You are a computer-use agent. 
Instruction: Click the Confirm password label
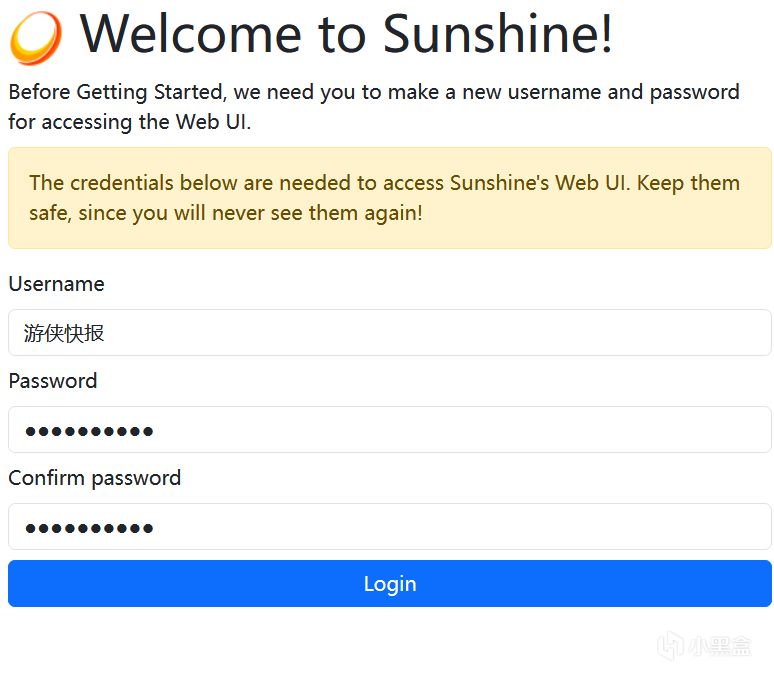95,478
